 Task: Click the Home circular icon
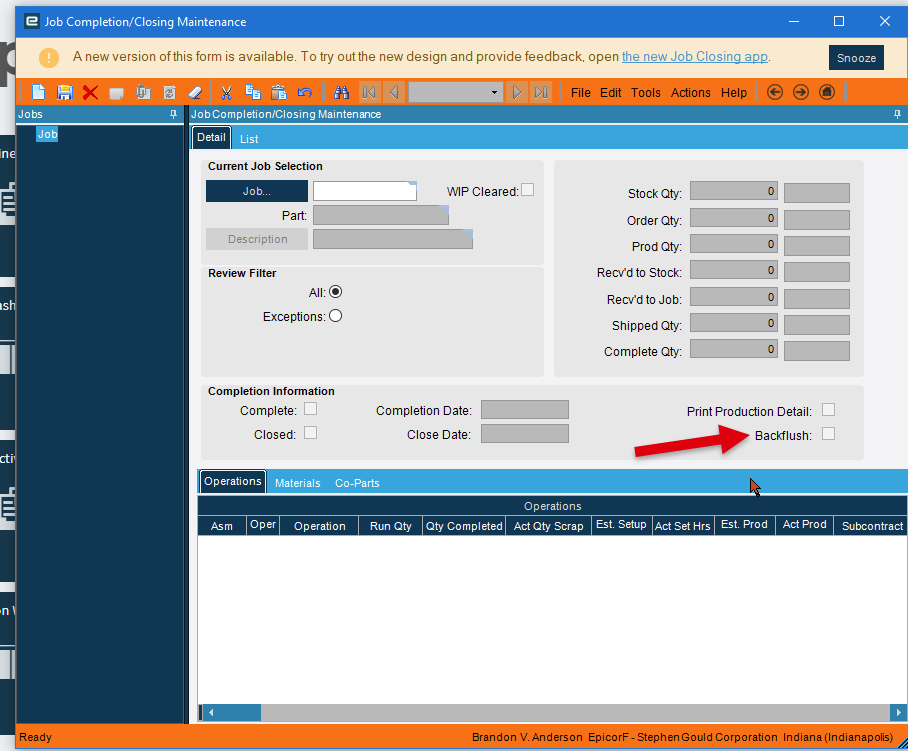(827, 92)
